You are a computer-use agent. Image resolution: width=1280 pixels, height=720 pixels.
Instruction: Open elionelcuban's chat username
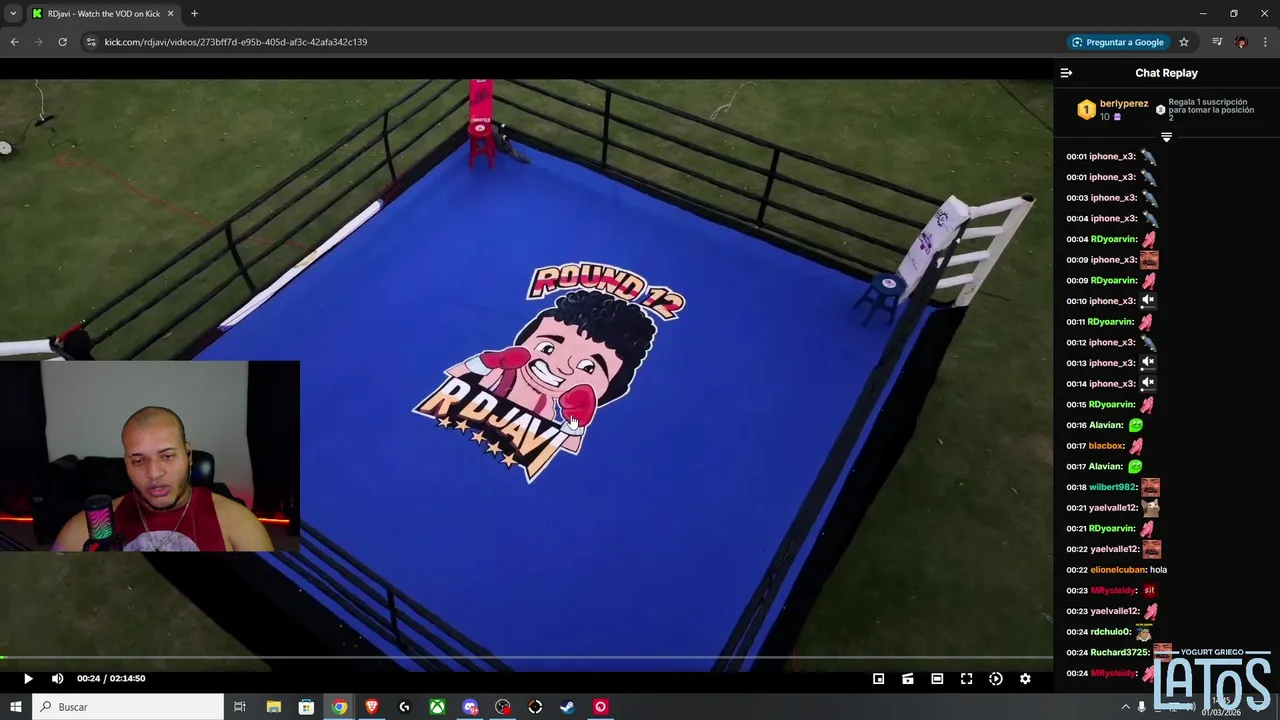tap(1118, 570)
